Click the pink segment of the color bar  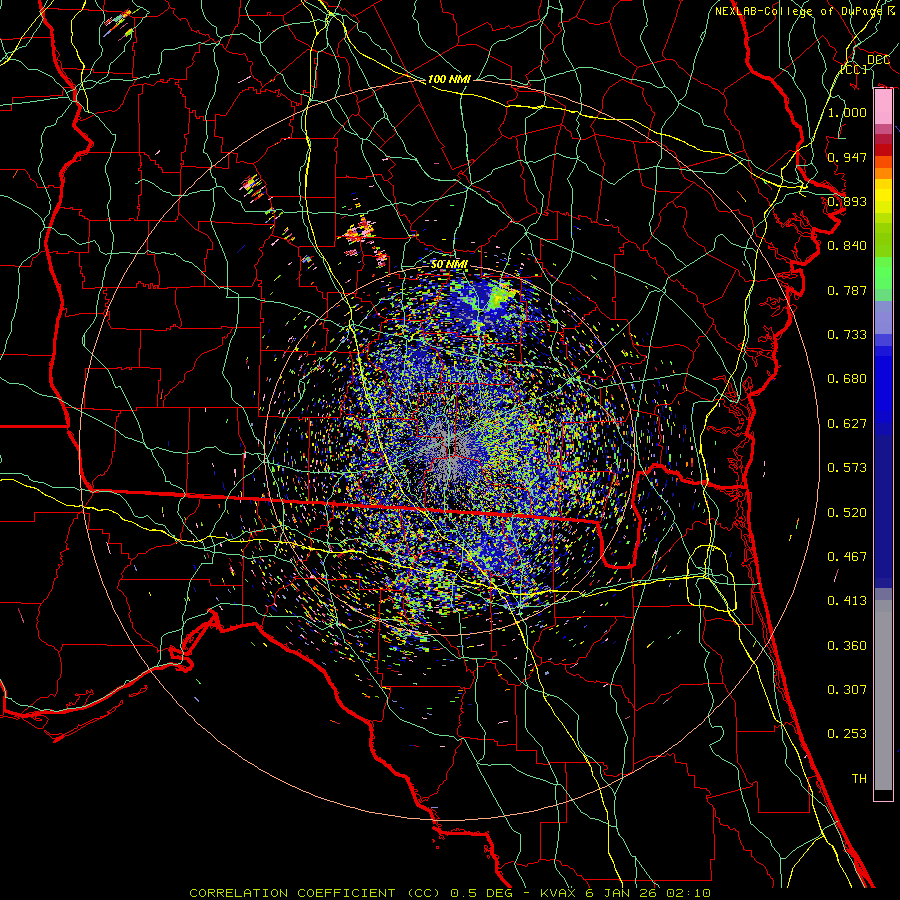click(x=883, y=107)
